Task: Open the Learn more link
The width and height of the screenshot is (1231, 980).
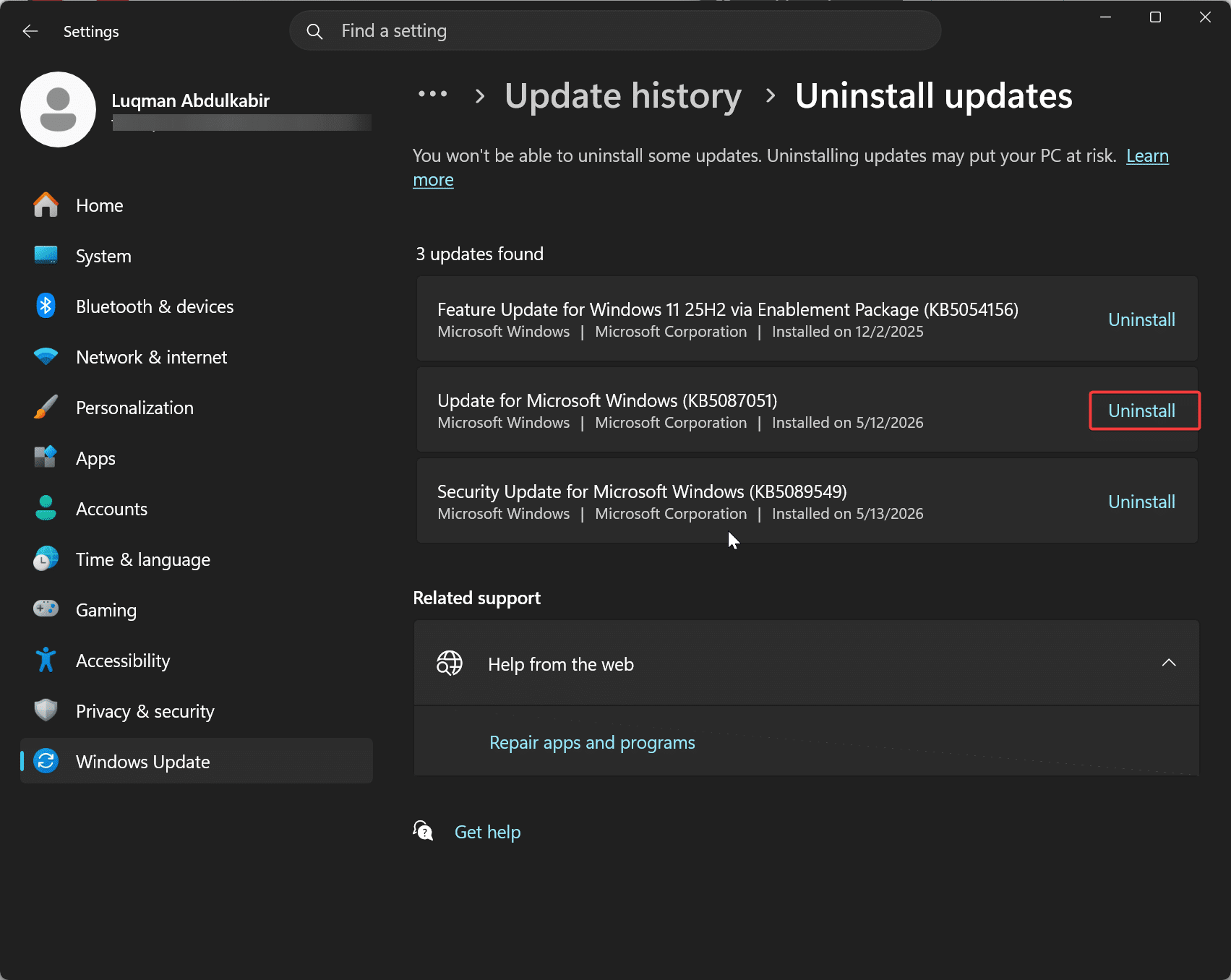Action: click(x=1147, y=156)
